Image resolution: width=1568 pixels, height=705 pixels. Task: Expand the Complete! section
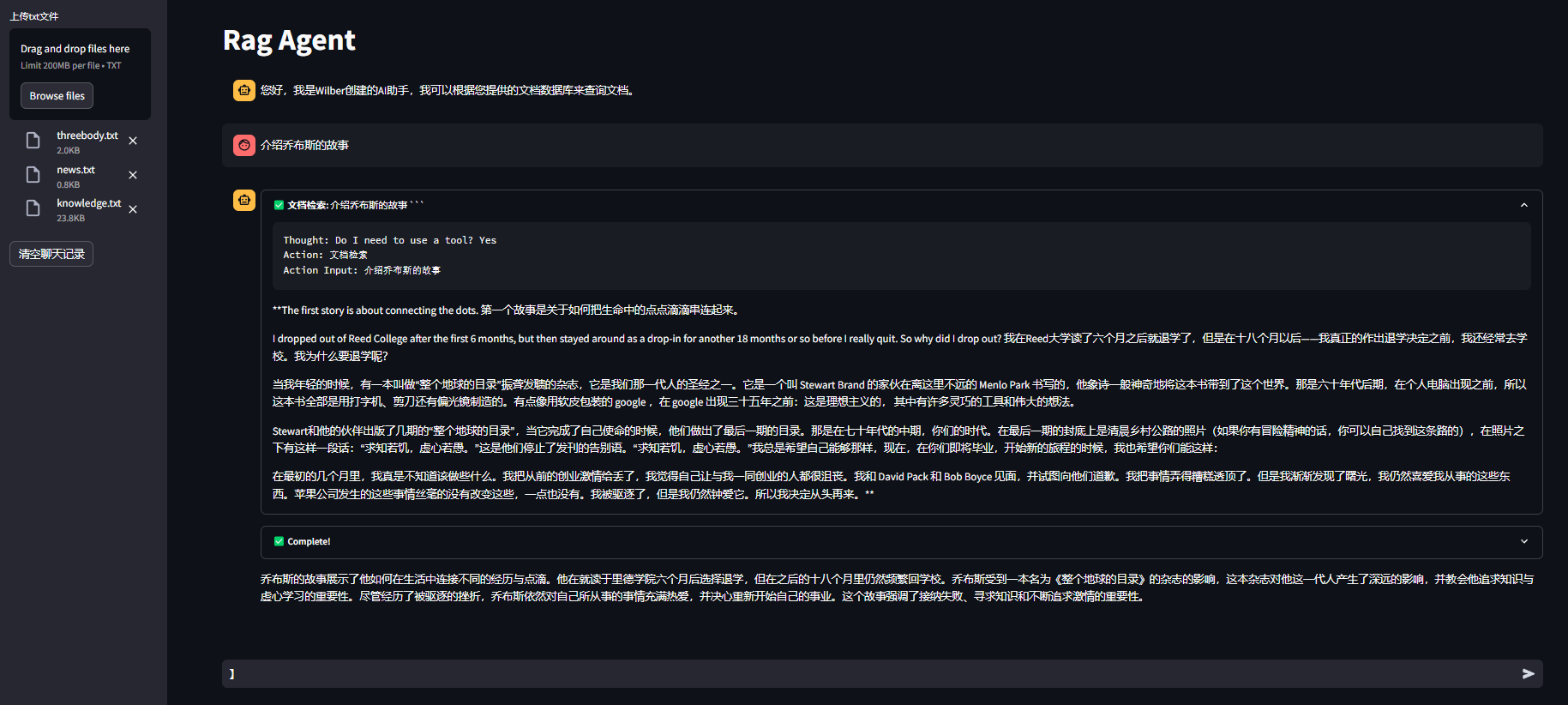1523,541
